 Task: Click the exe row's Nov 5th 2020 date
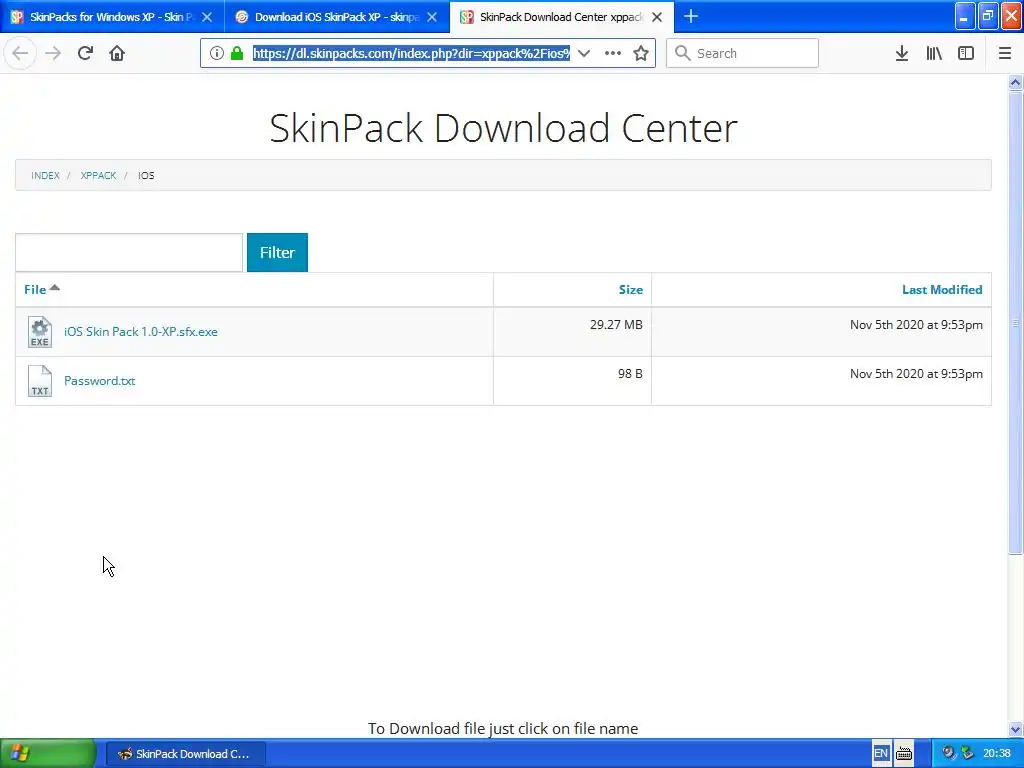[x=916, y=325]
